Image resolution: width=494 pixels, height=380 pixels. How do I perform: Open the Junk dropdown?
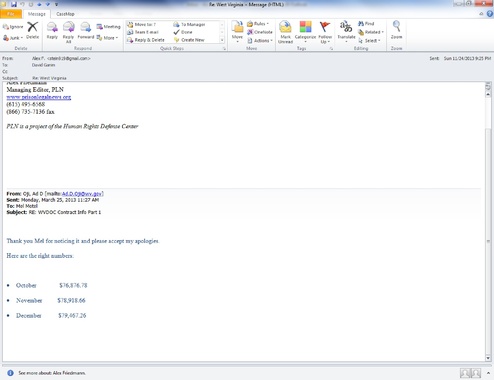[13, 38]
